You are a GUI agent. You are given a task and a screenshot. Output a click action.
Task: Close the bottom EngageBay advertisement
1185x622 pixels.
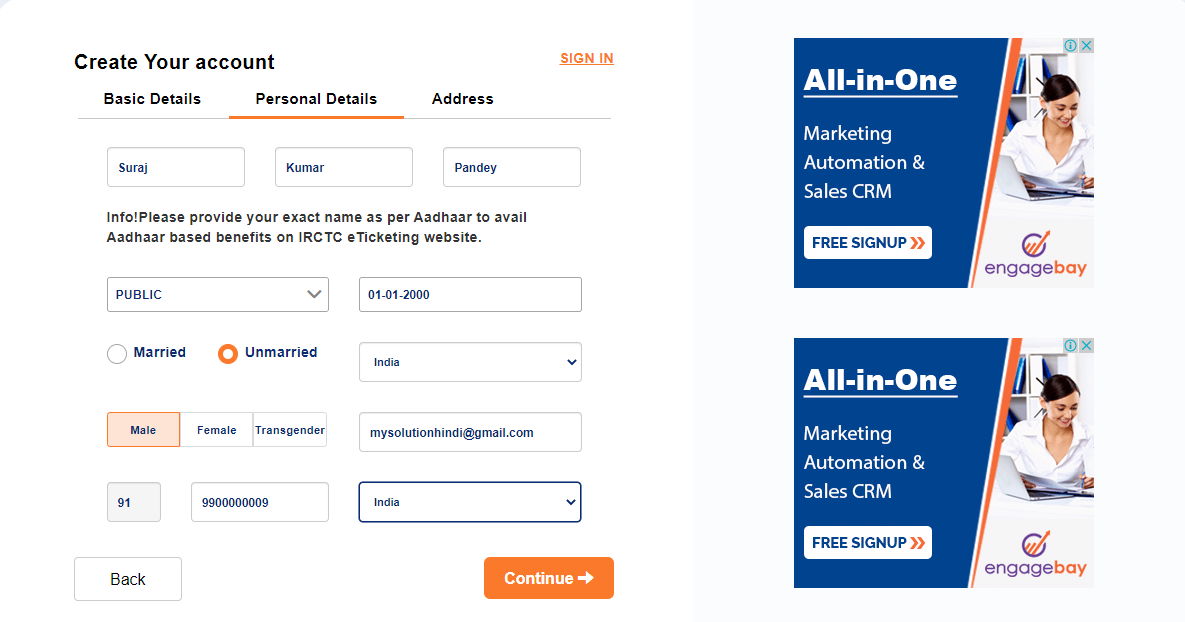point(1086,346)
